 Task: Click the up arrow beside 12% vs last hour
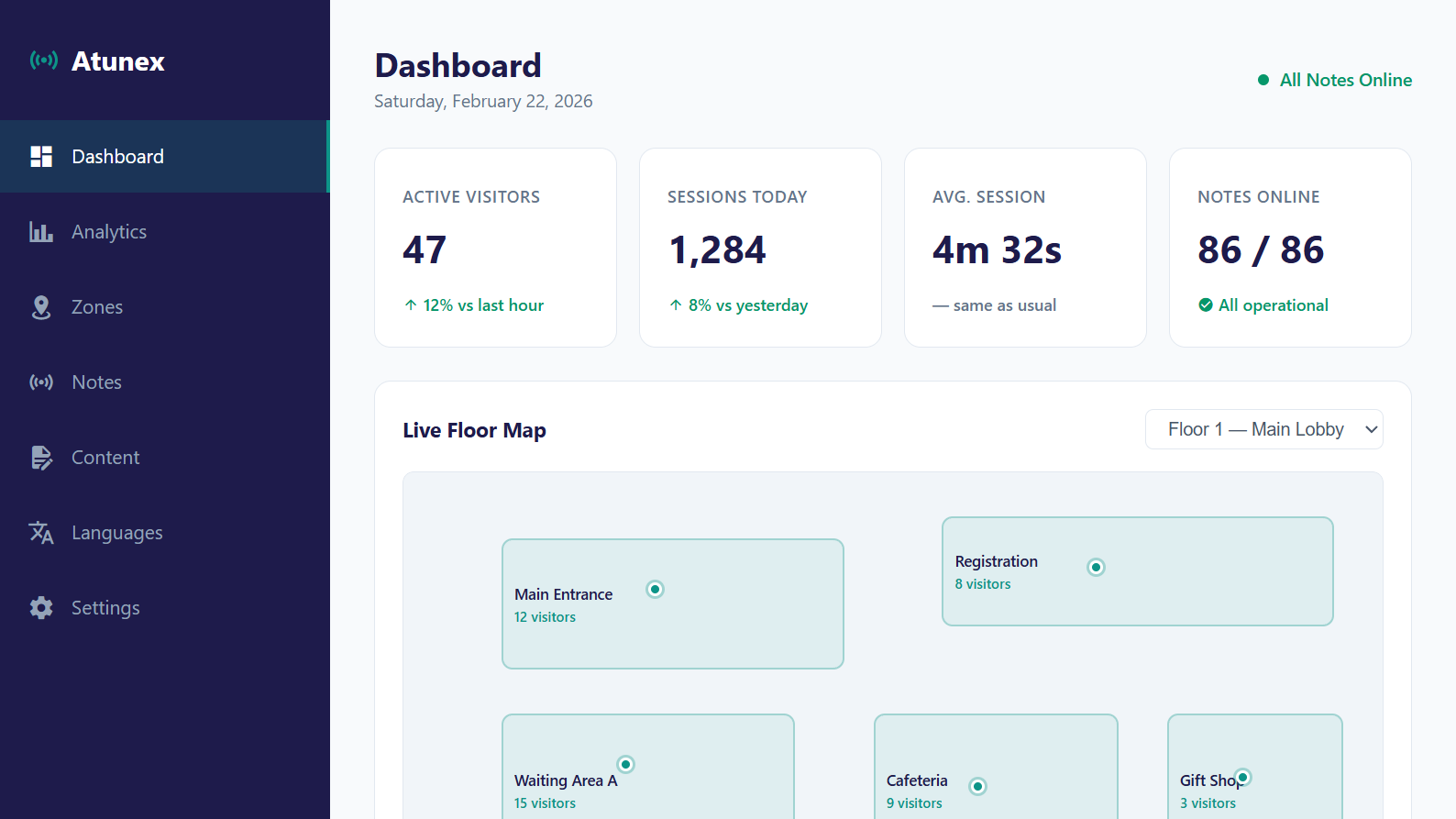coord(411,305)
